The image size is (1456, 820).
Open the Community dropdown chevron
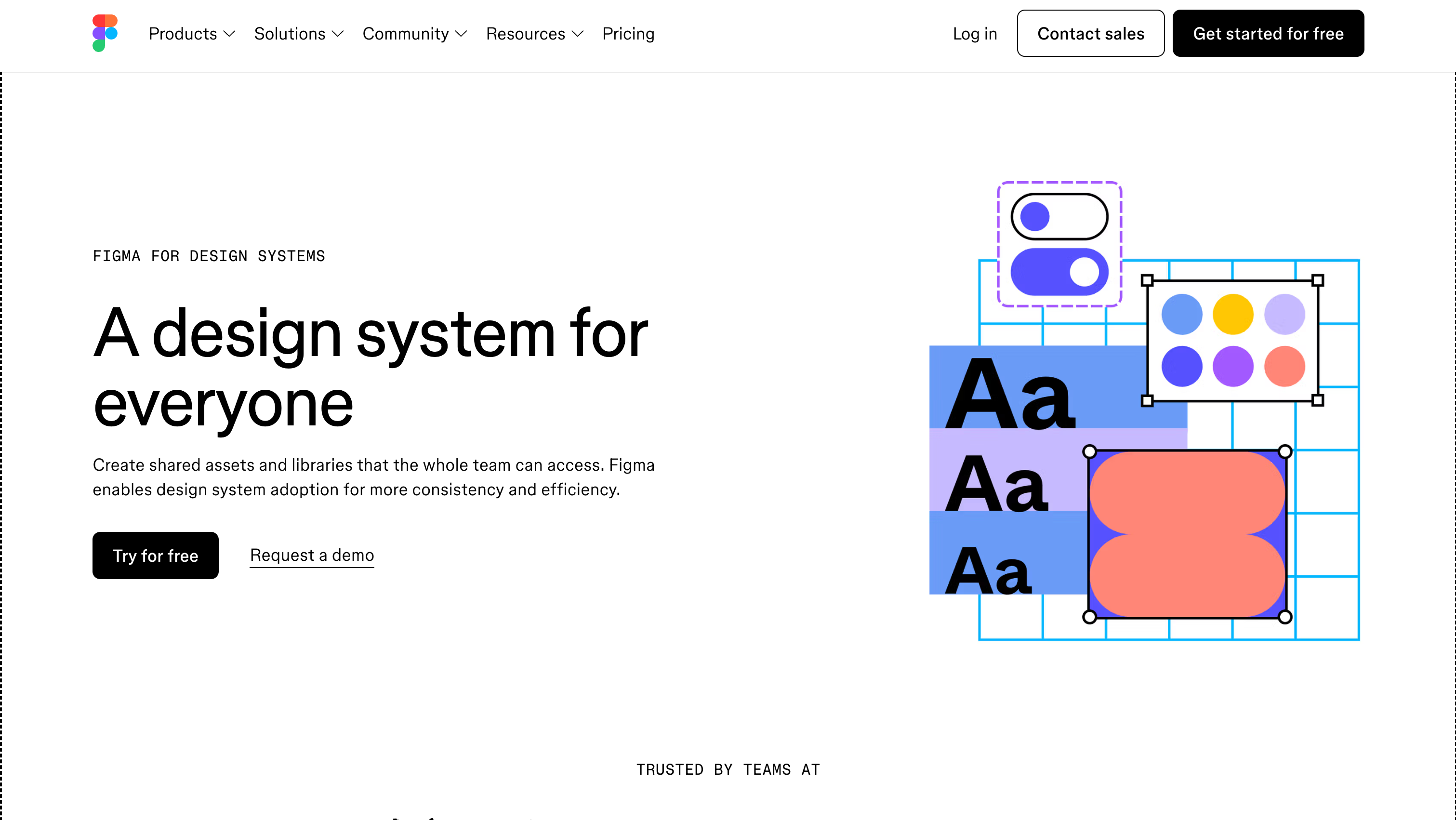tap(461, 34)
